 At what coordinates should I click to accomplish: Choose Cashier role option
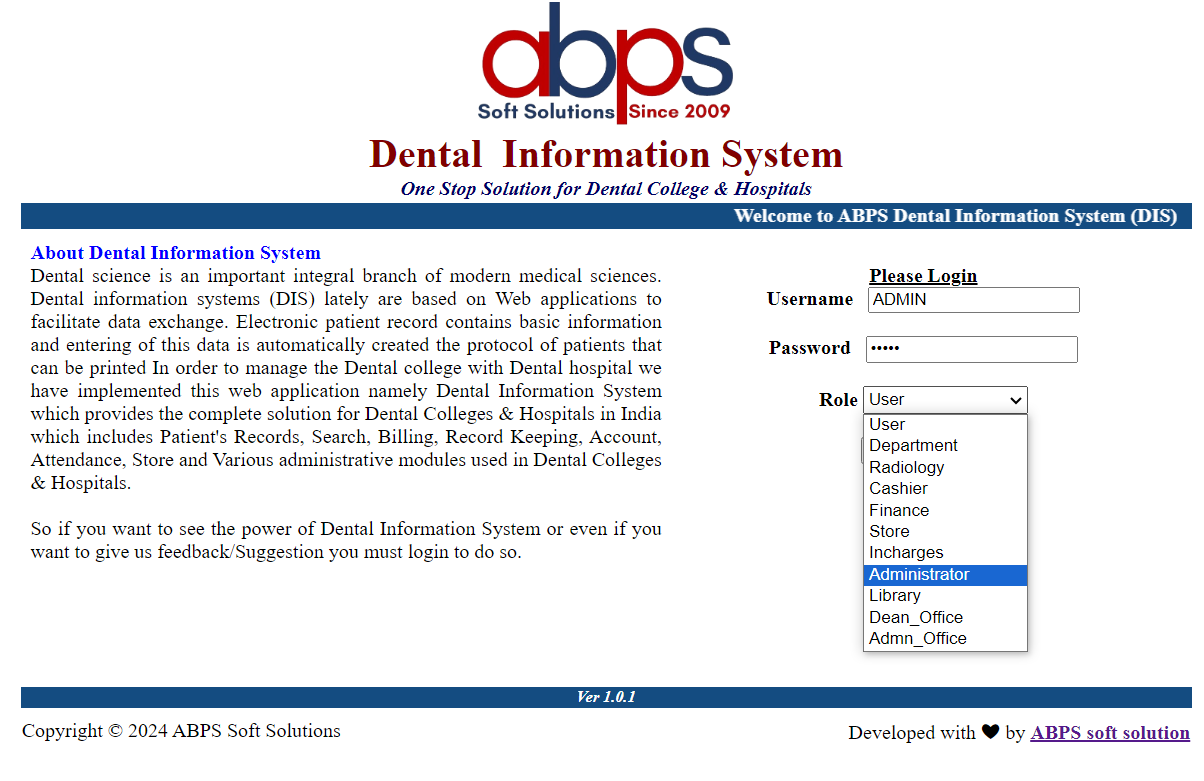click(x=945, y=489)
